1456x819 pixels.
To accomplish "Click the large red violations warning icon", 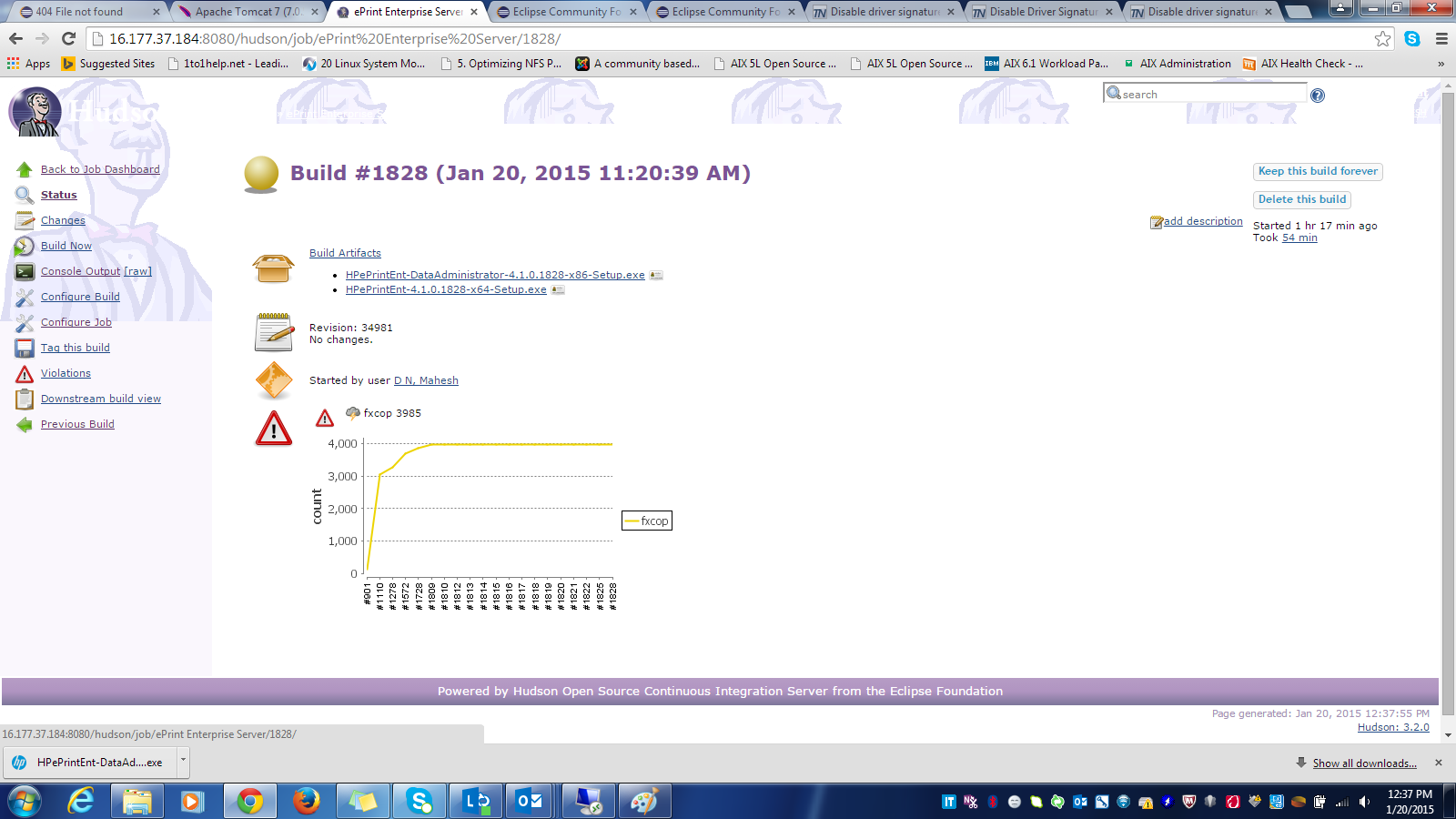I will [274, 428].
